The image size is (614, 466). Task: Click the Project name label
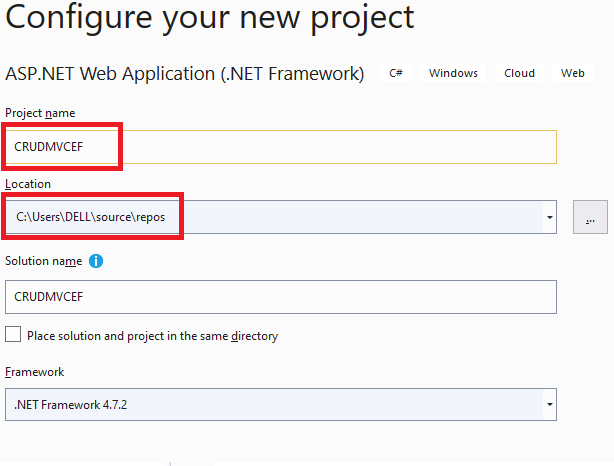pos(40,113)
